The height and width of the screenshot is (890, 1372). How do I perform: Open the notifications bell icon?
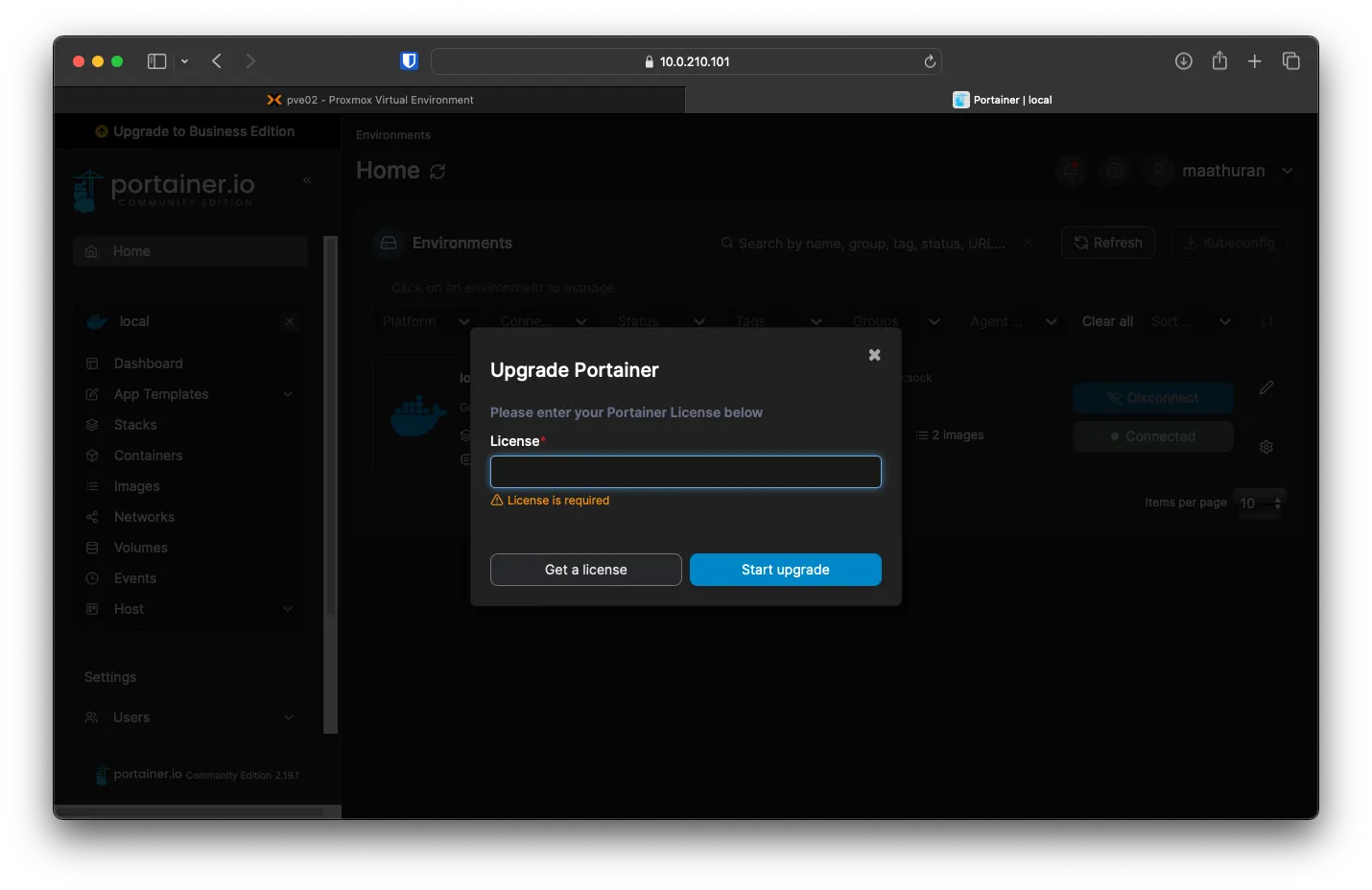(1071, 171)
